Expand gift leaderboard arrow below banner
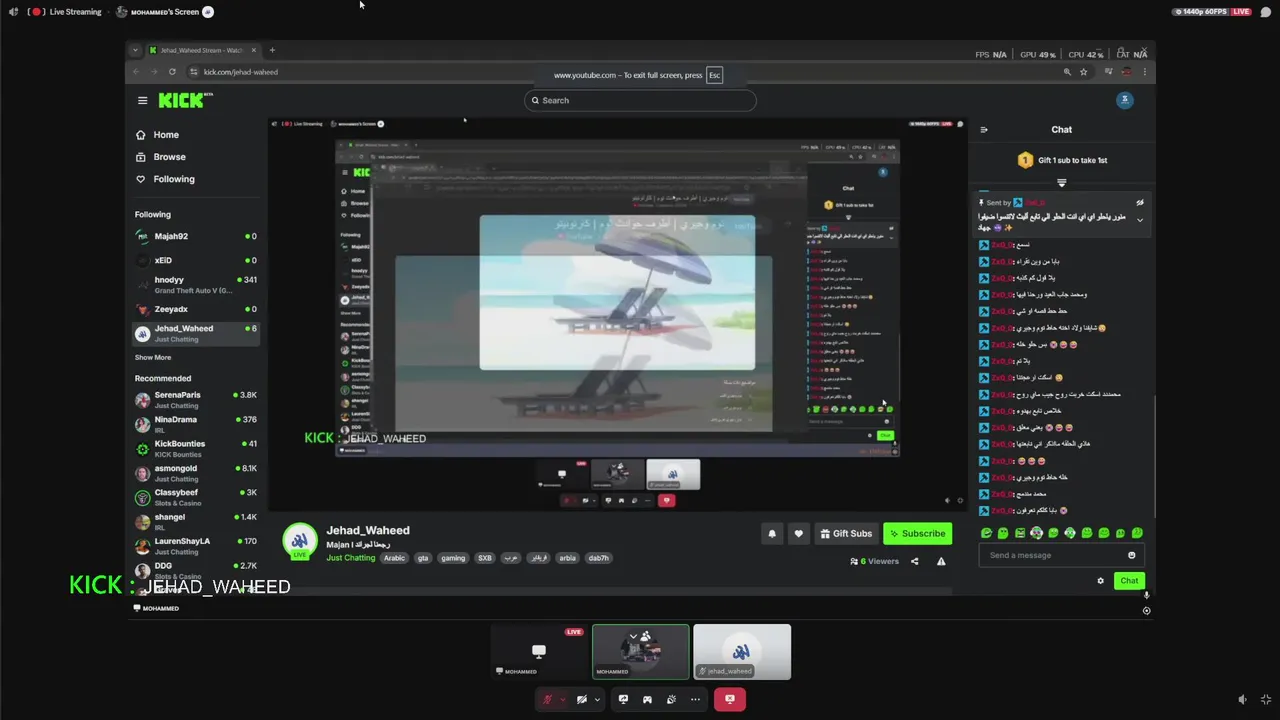This screenshot has width=1280, height=720. tap(1062, 183)
